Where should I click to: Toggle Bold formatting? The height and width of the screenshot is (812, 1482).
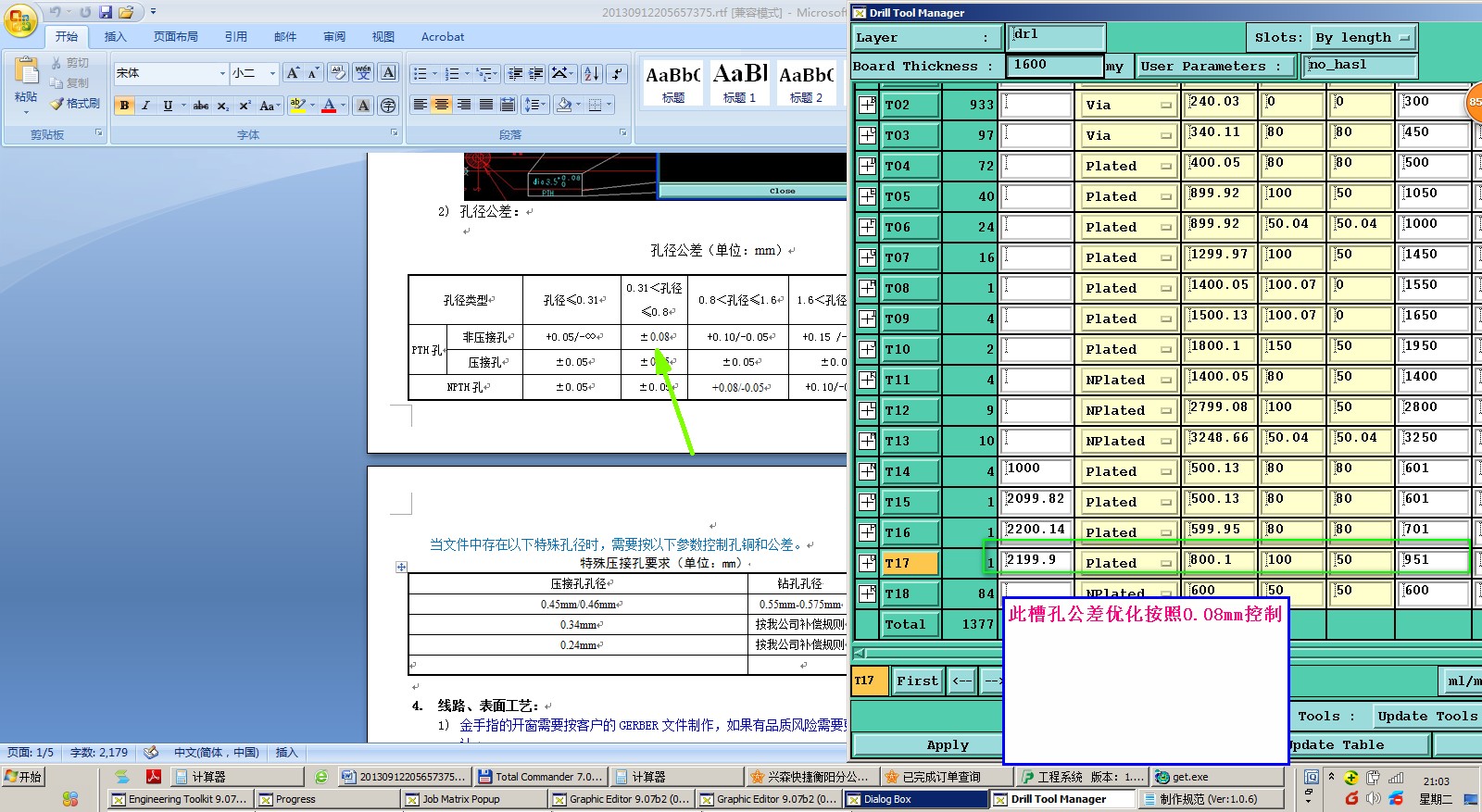[124, 106]
